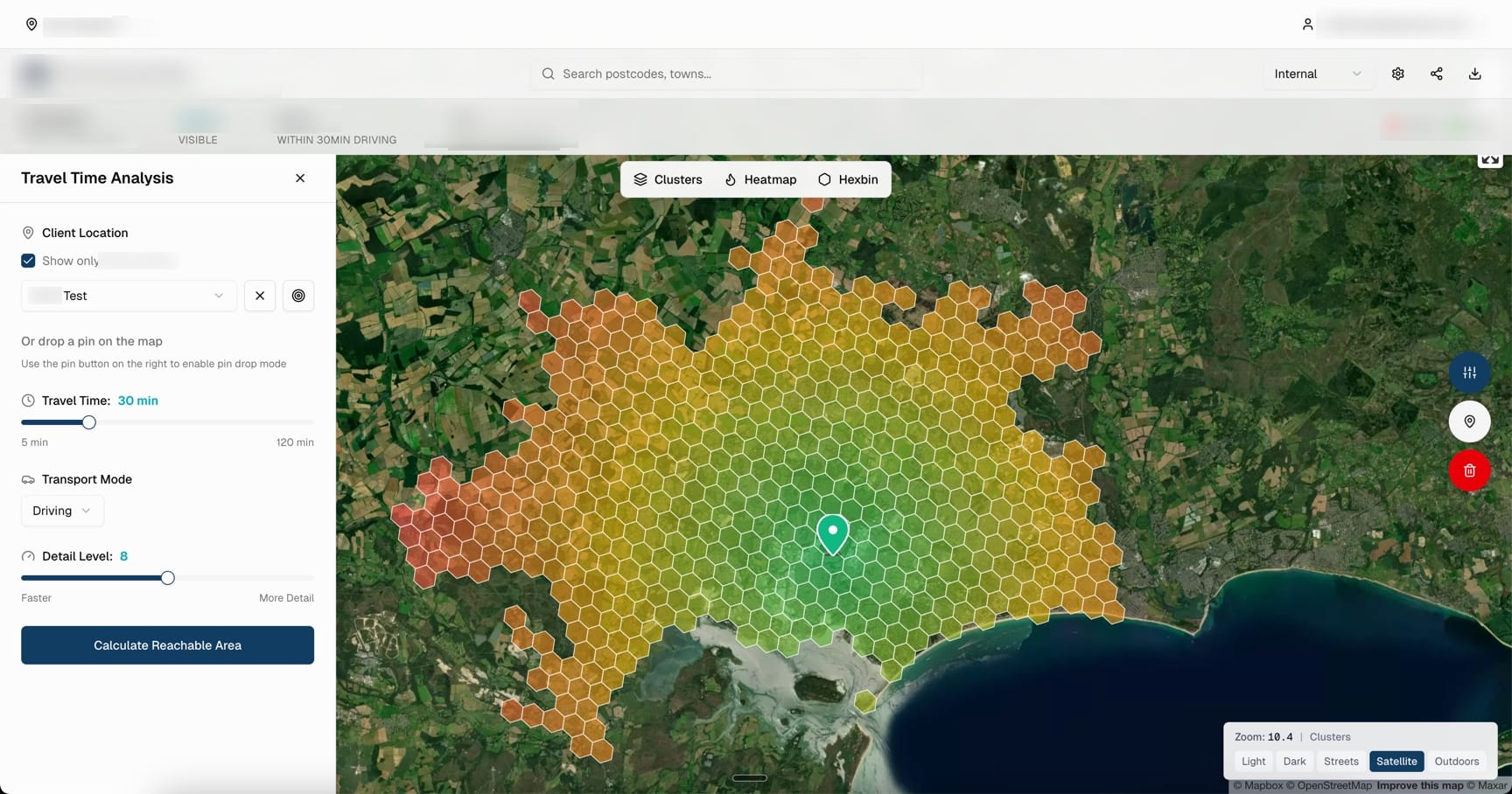
Task: Enable pin drop mode button
Action: [1469, 421]
